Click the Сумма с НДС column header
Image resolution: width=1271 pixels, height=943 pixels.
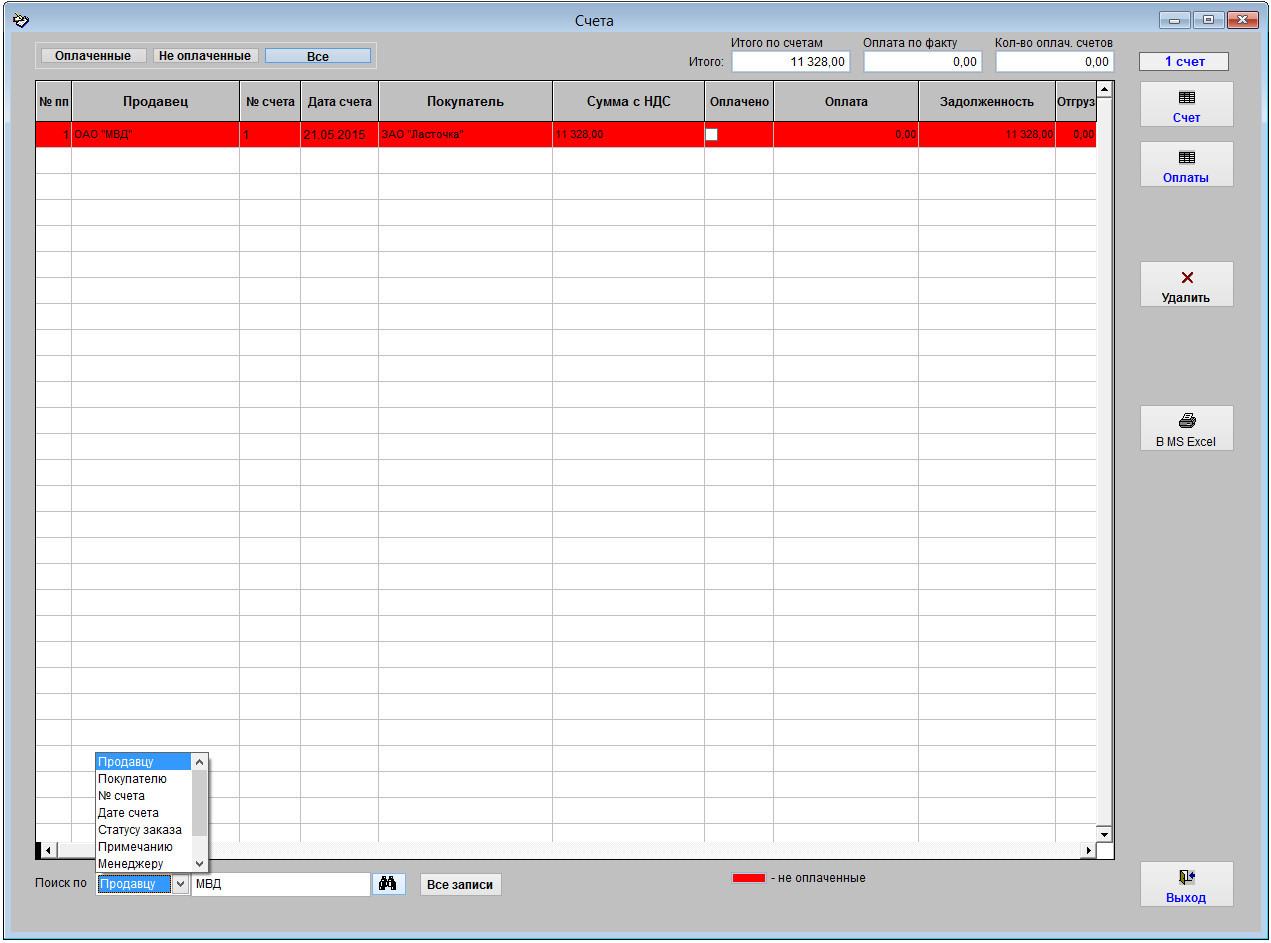[x=629, y=101]
